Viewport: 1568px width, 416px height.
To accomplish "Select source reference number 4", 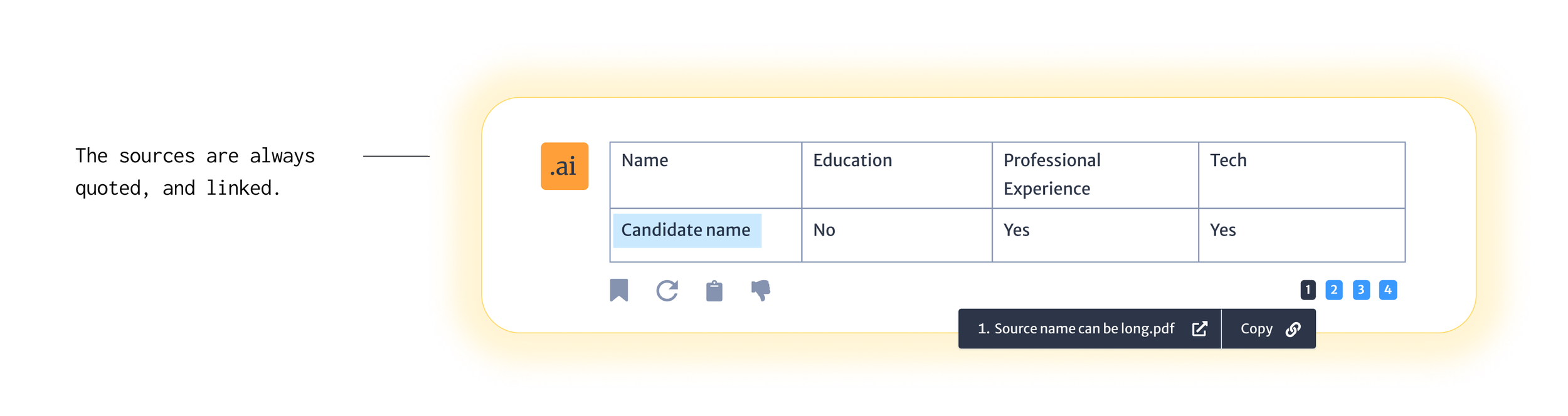I will (x=1388, y=290).
